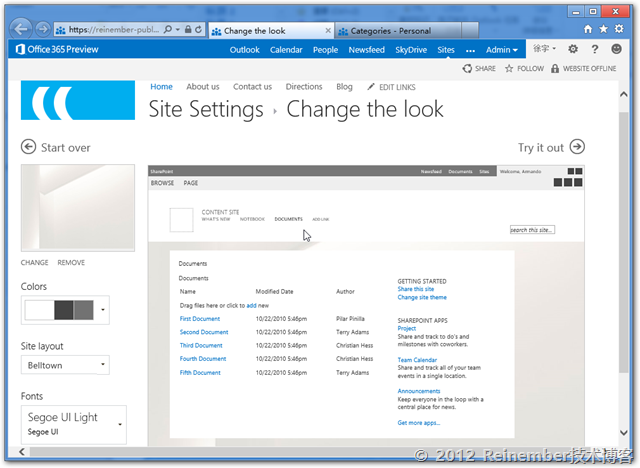Viewport: 640px width, 468px height.
Task: Open People in the Office 365 bar
Action: click(x=325, y=50)
